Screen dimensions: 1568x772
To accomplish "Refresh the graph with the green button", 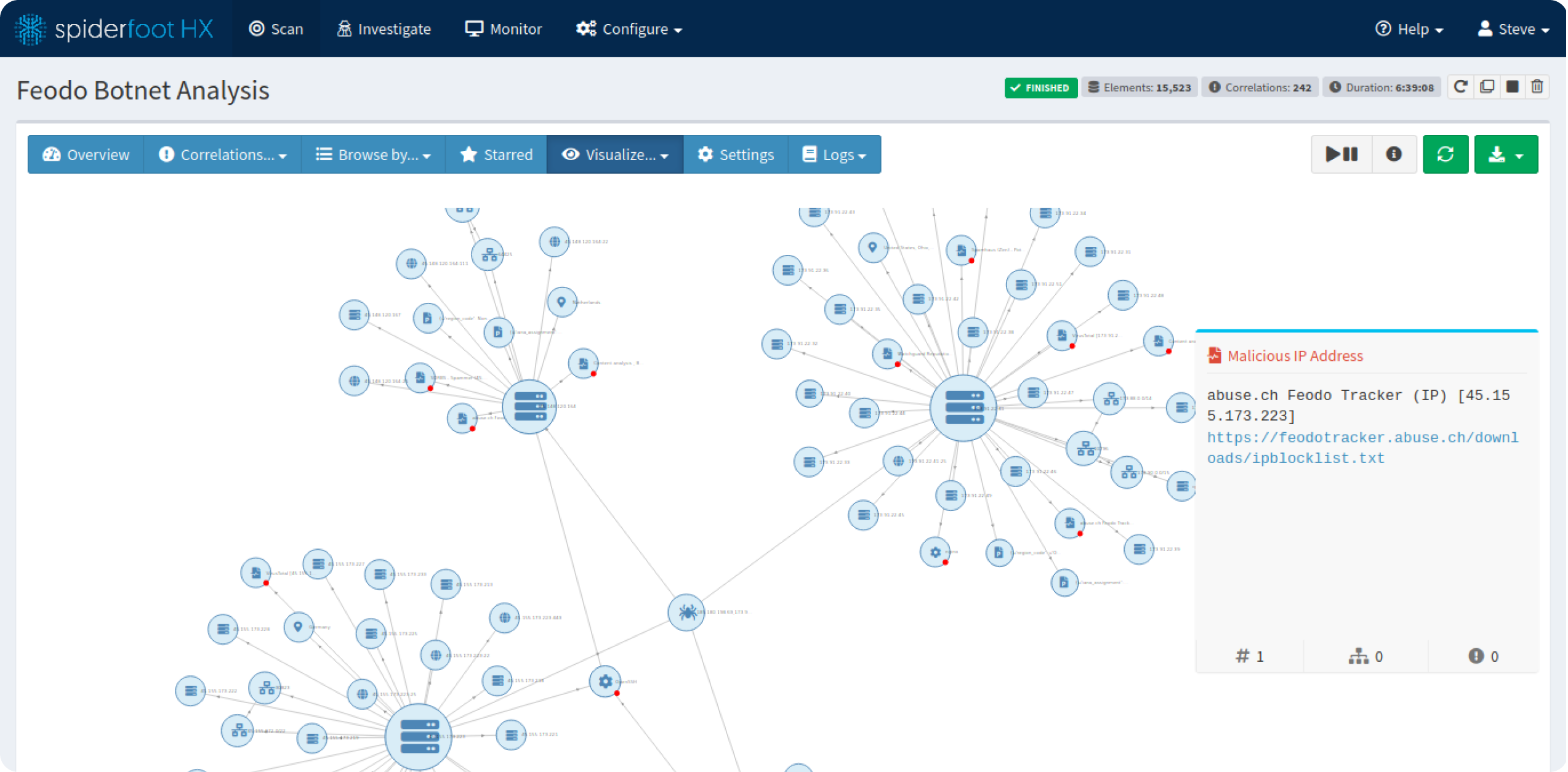I will (x=1445, y=154).
